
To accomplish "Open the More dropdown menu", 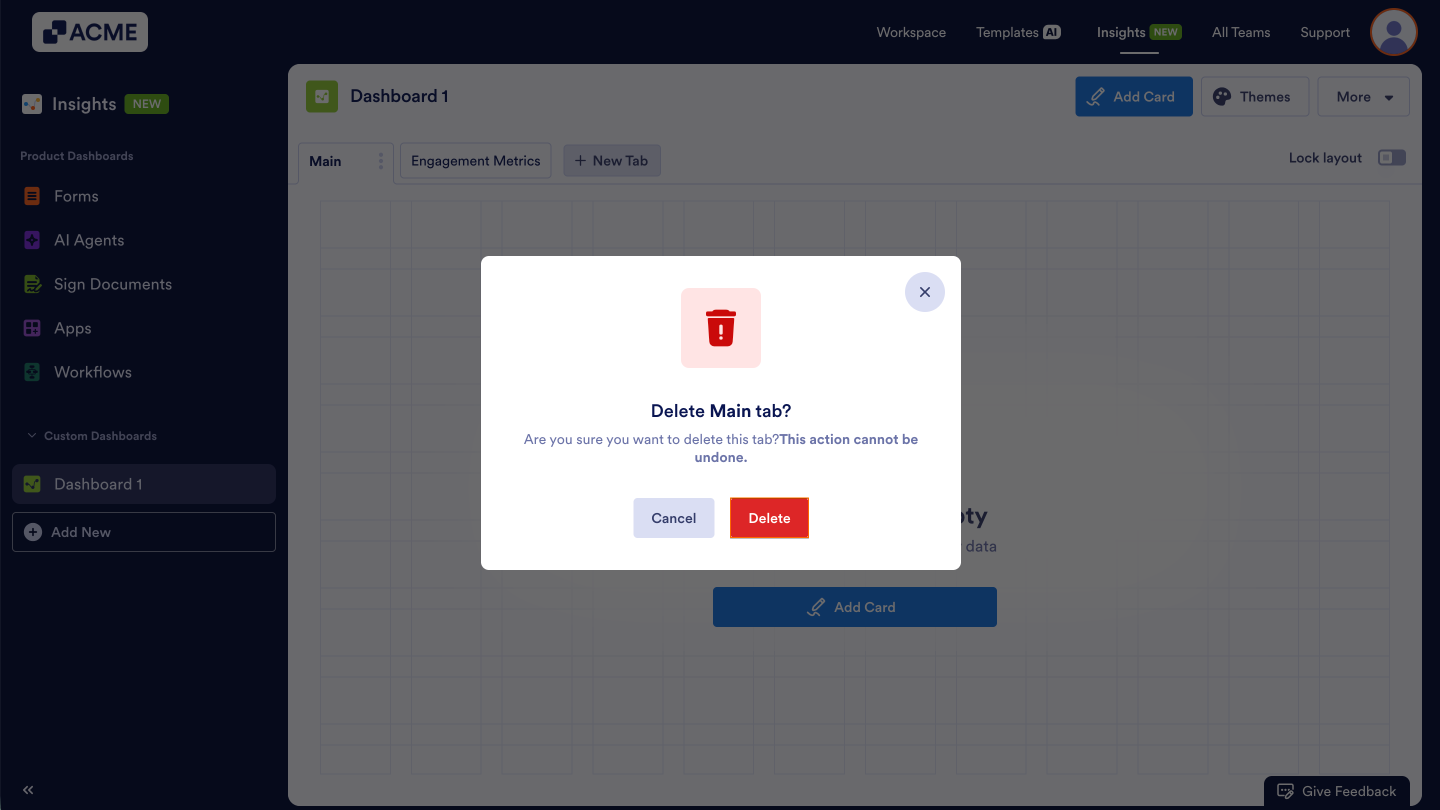I will [1363, 96].
